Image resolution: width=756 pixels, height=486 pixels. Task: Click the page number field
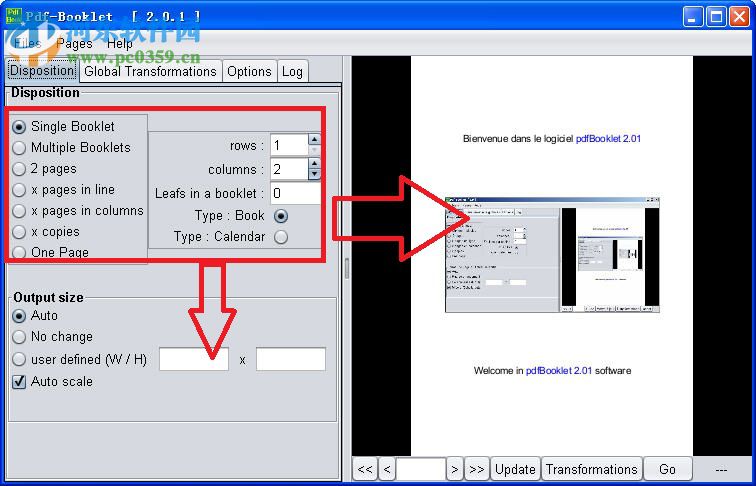tap(421, 469)
